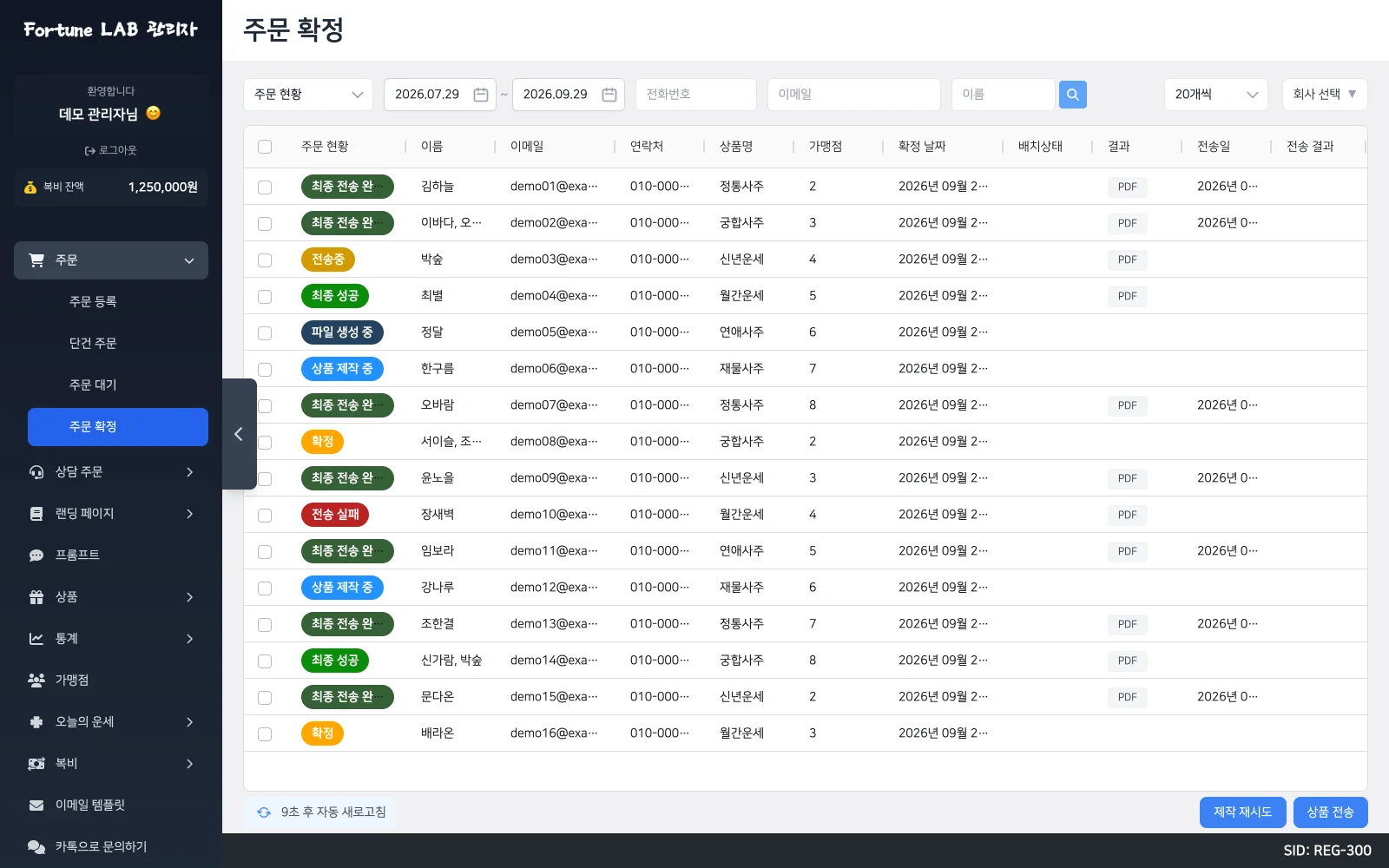This screenshot has width=1389, height=868.
Task: Click the 상품 전송 button
Action: (x=1331, y=812)
